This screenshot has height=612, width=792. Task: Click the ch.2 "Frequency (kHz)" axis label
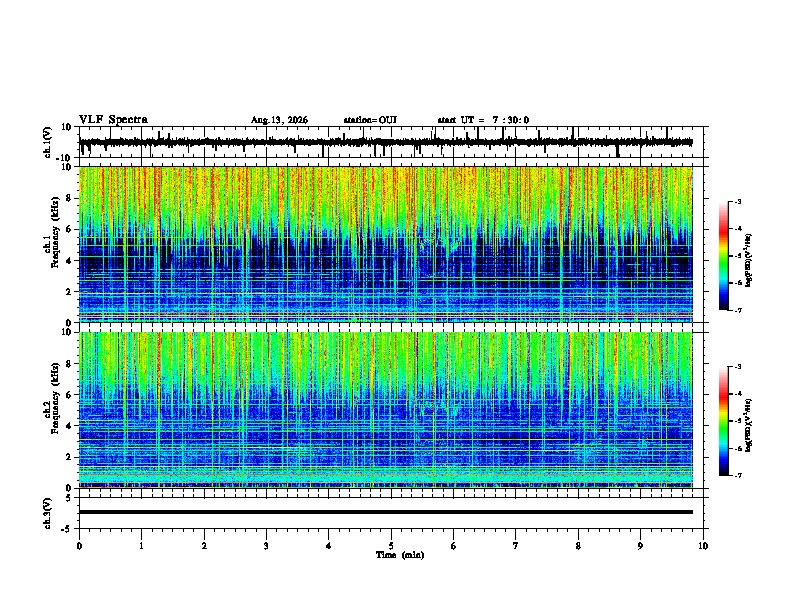click(x=56, y=398)
